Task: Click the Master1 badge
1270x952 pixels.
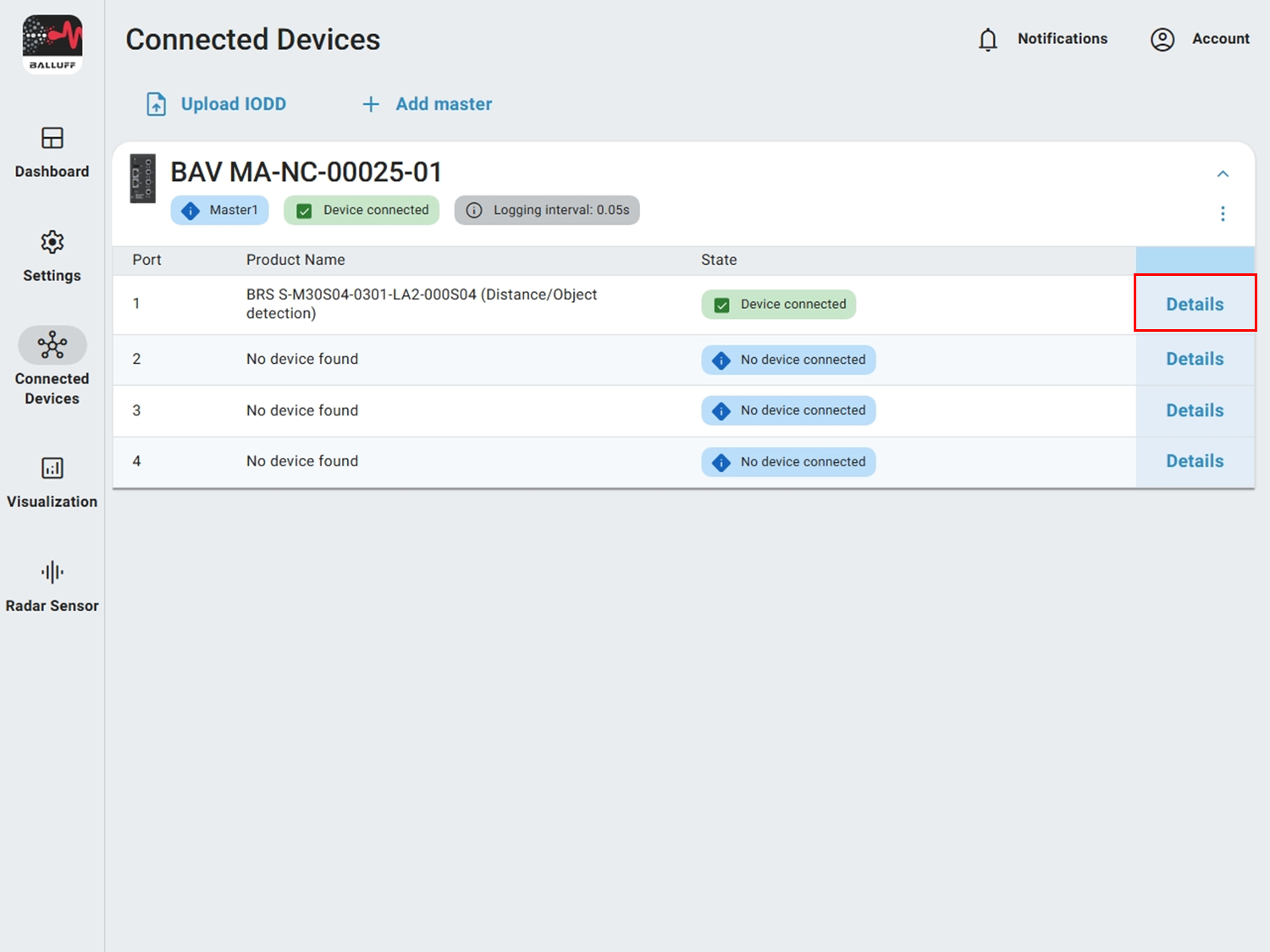Action: [x=220, y=211]
